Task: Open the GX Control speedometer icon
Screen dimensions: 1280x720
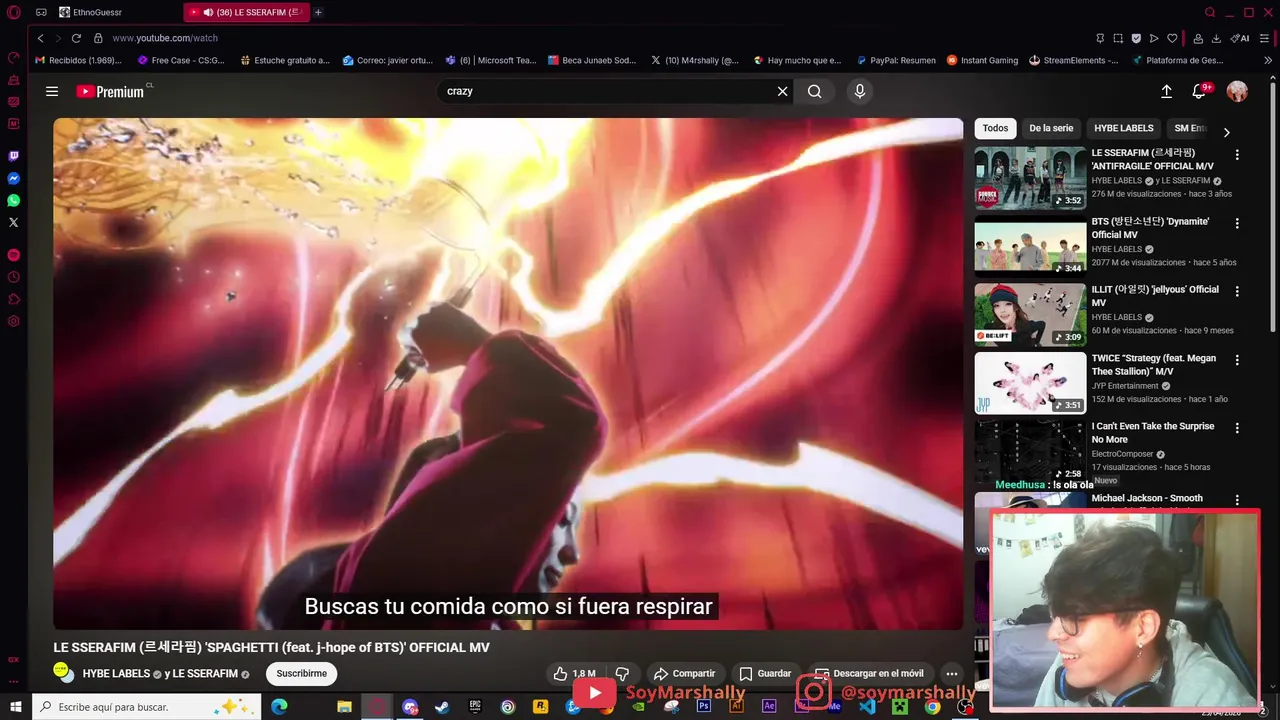Action: [13, 57]
